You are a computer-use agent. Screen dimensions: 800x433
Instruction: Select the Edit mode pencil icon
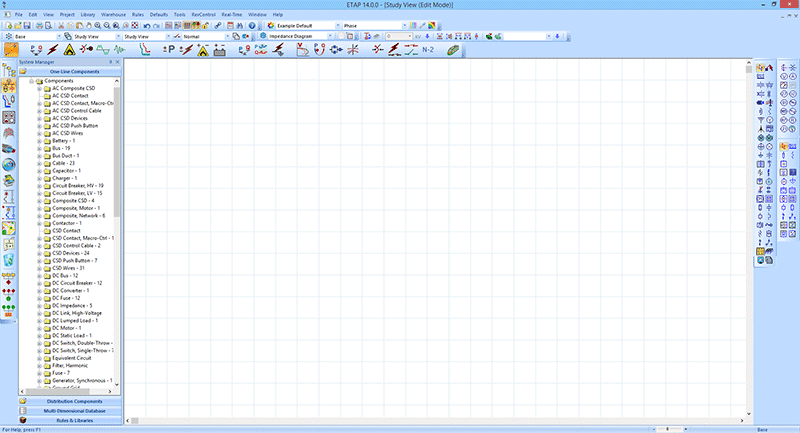click(x=10, y=48)
